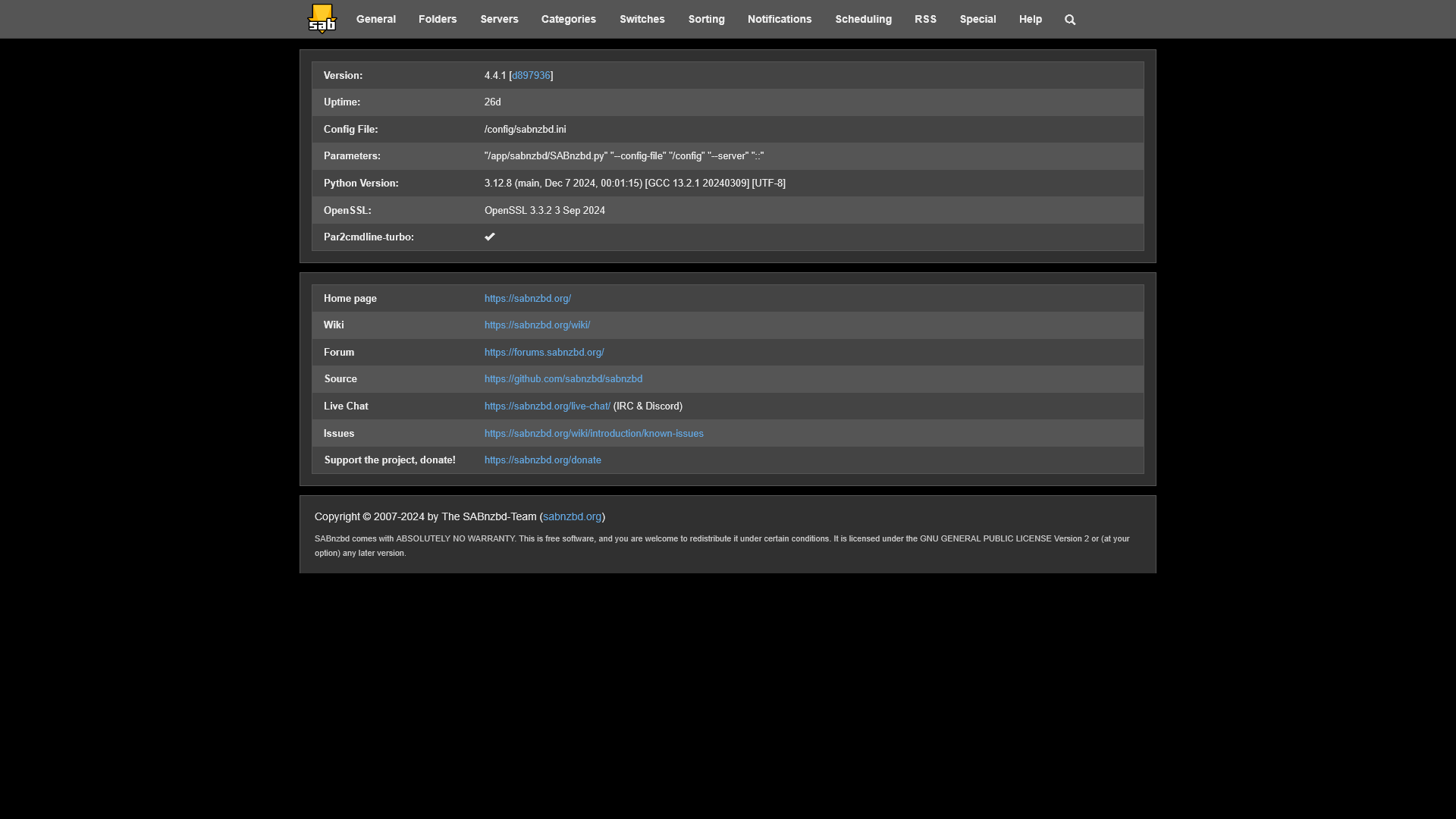Click the uptime value 26d
The image size is (1456, 819).
click(493, 102)
